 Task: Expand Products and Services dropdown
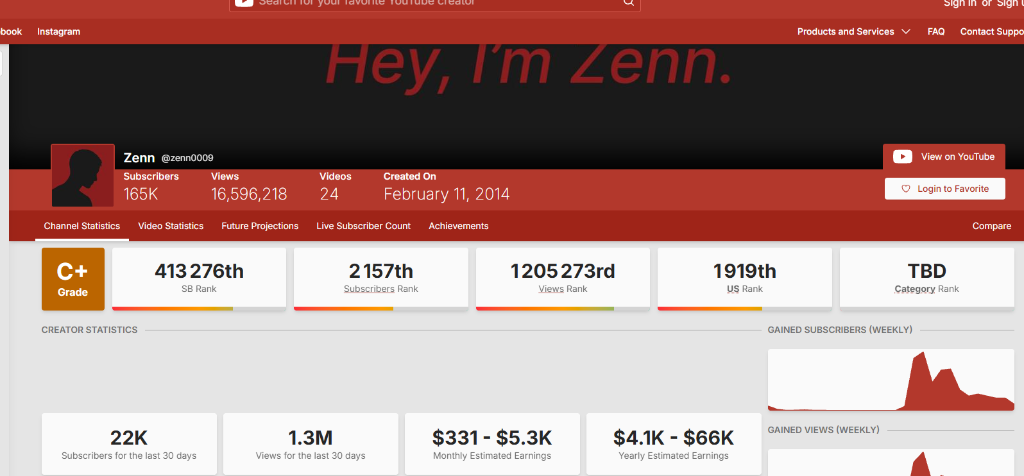point(854,31)
